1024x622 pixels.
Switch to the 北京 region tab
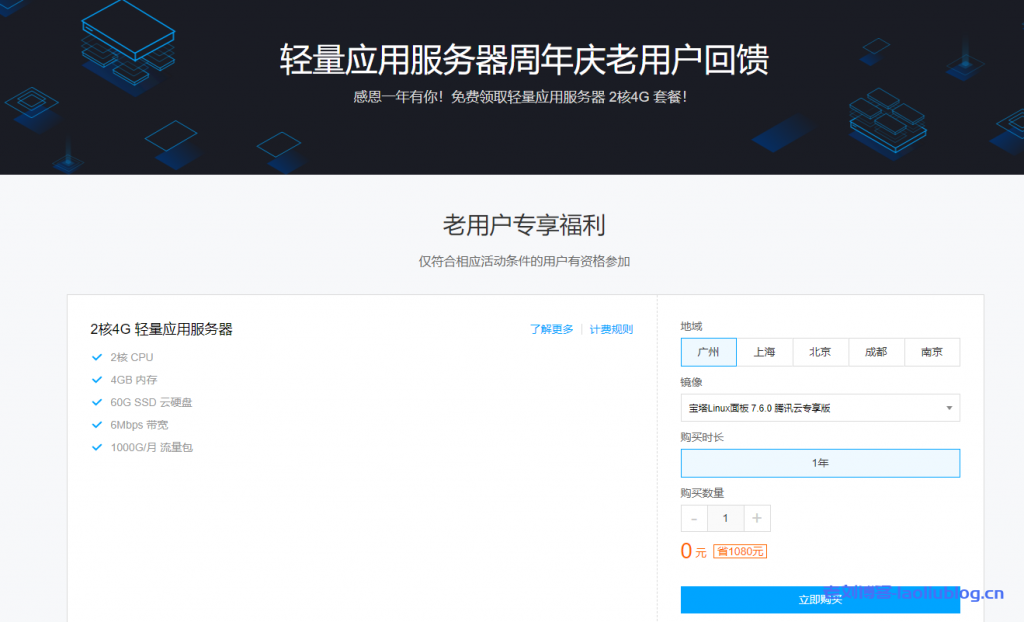coord(820,352)
